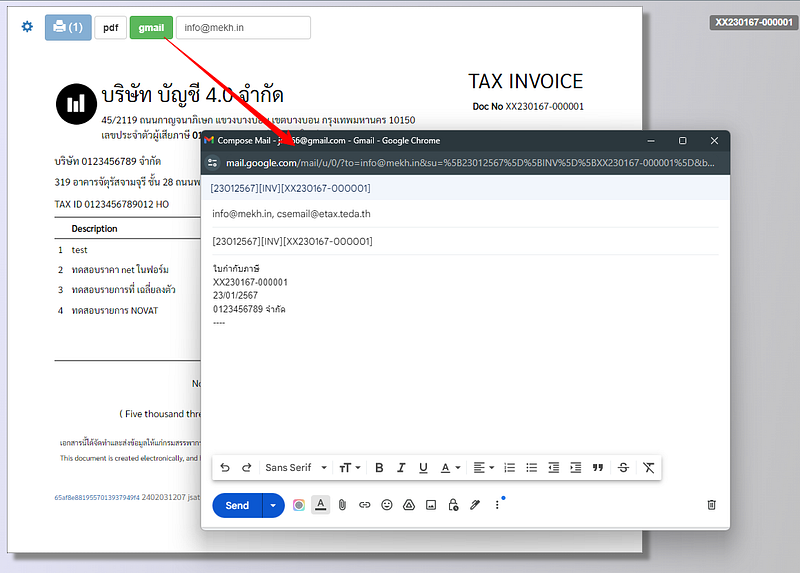Toggle underline formatting
Viewport: 800px width, 573px height.
point(423,467)
